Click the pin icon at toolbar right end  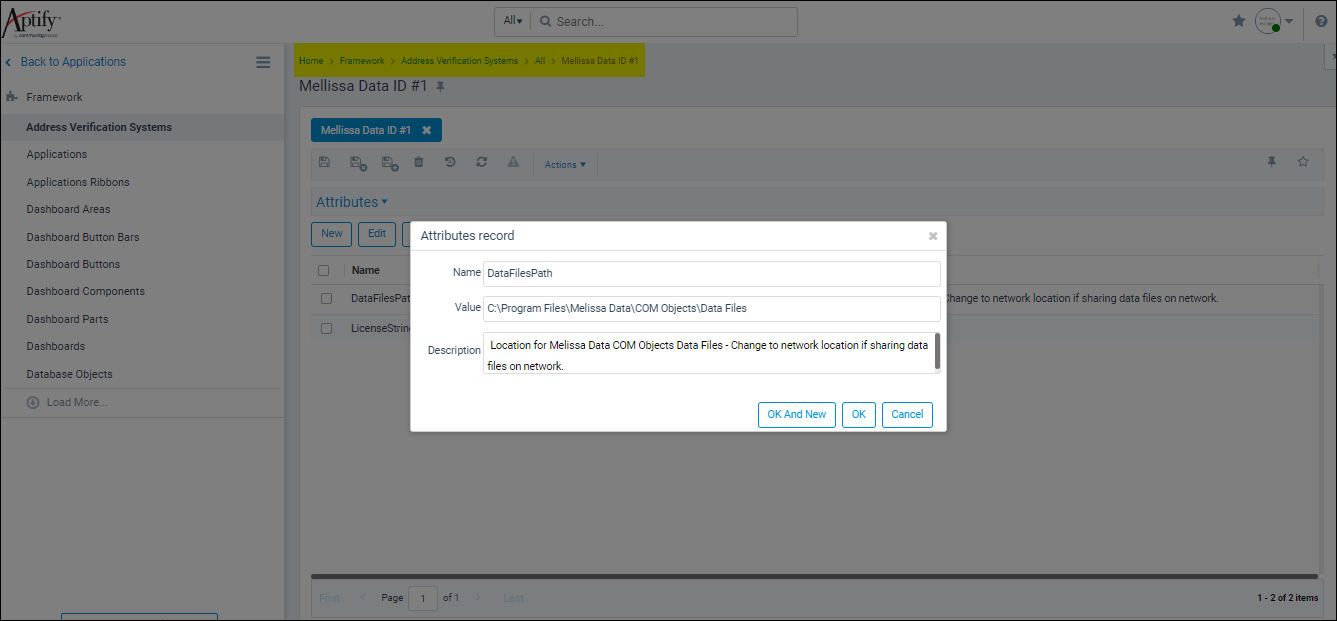click(x=1272, y=162)
